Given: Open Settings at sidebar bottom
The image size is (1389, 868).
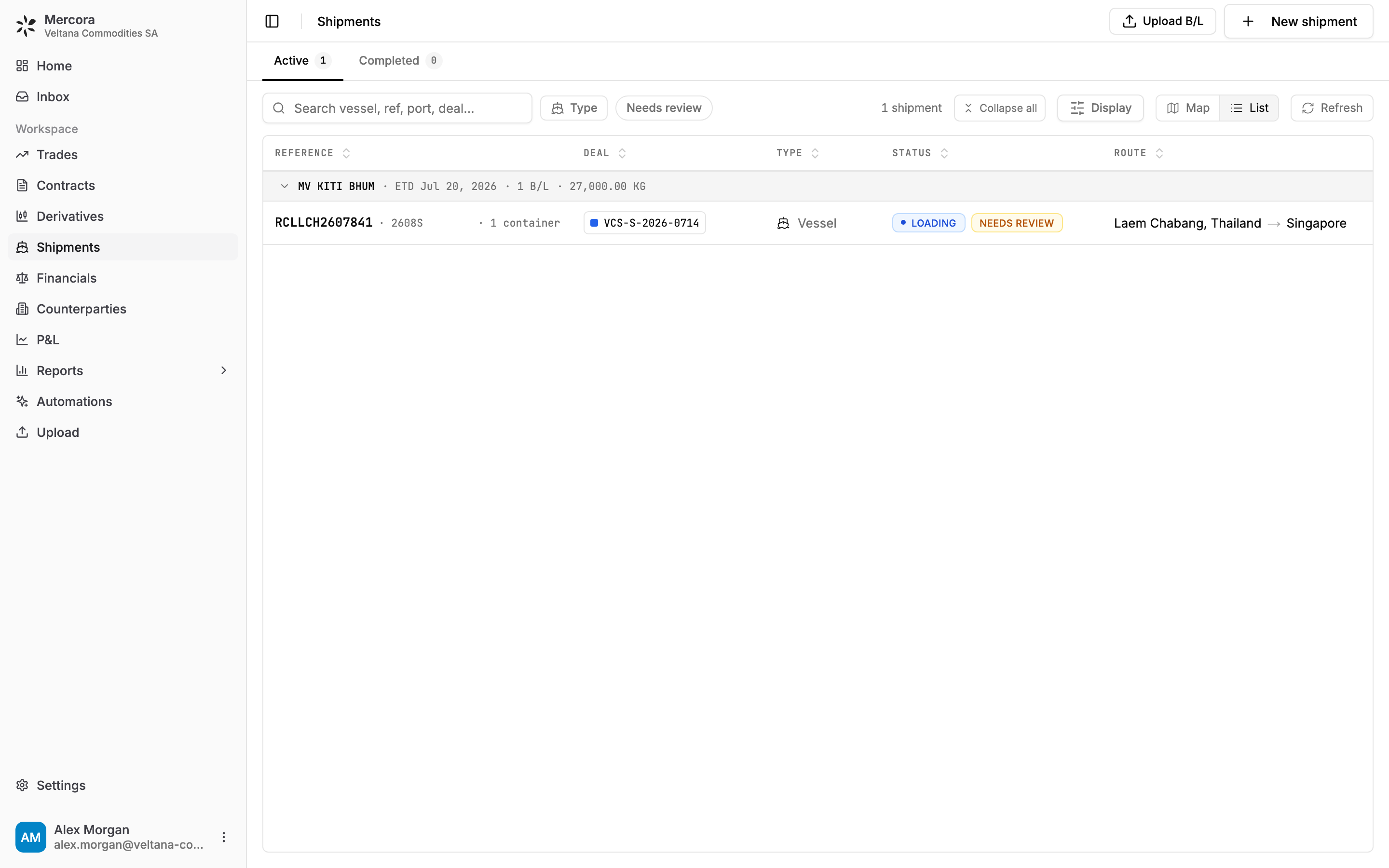Looking at the screenshot, I should [x=123, y=786].
